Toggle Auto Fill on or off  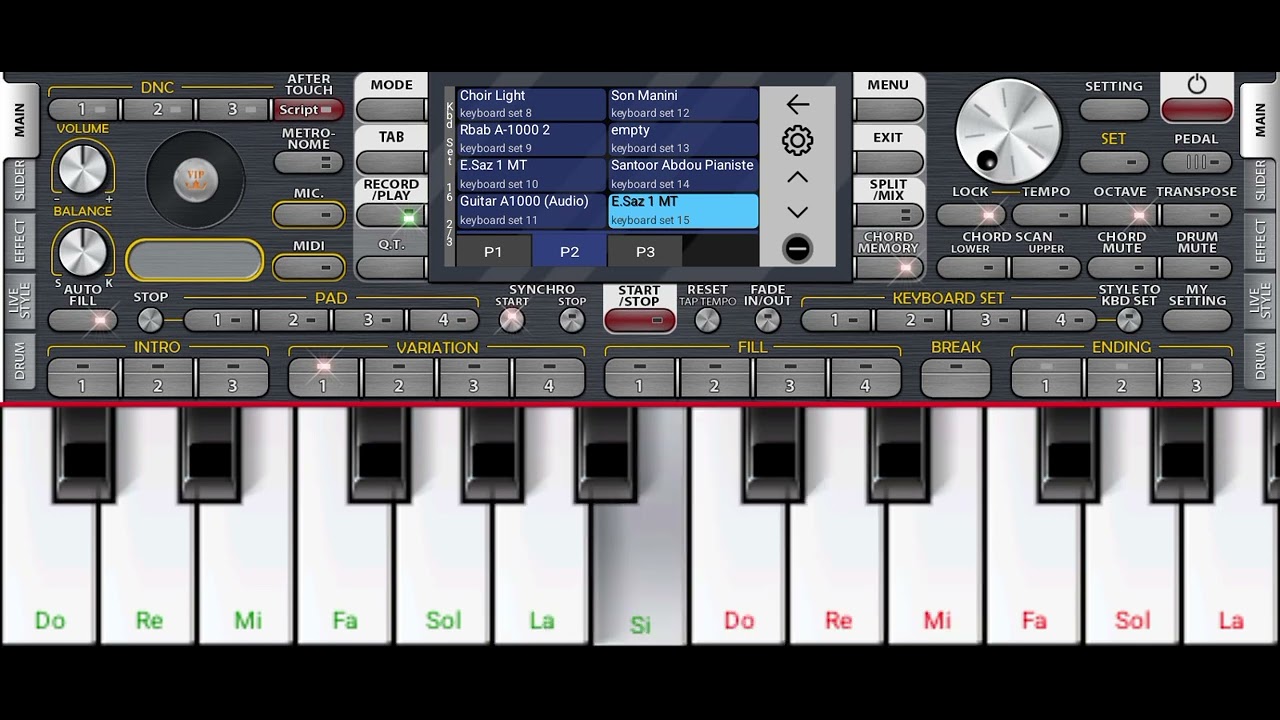pos(82,320)
